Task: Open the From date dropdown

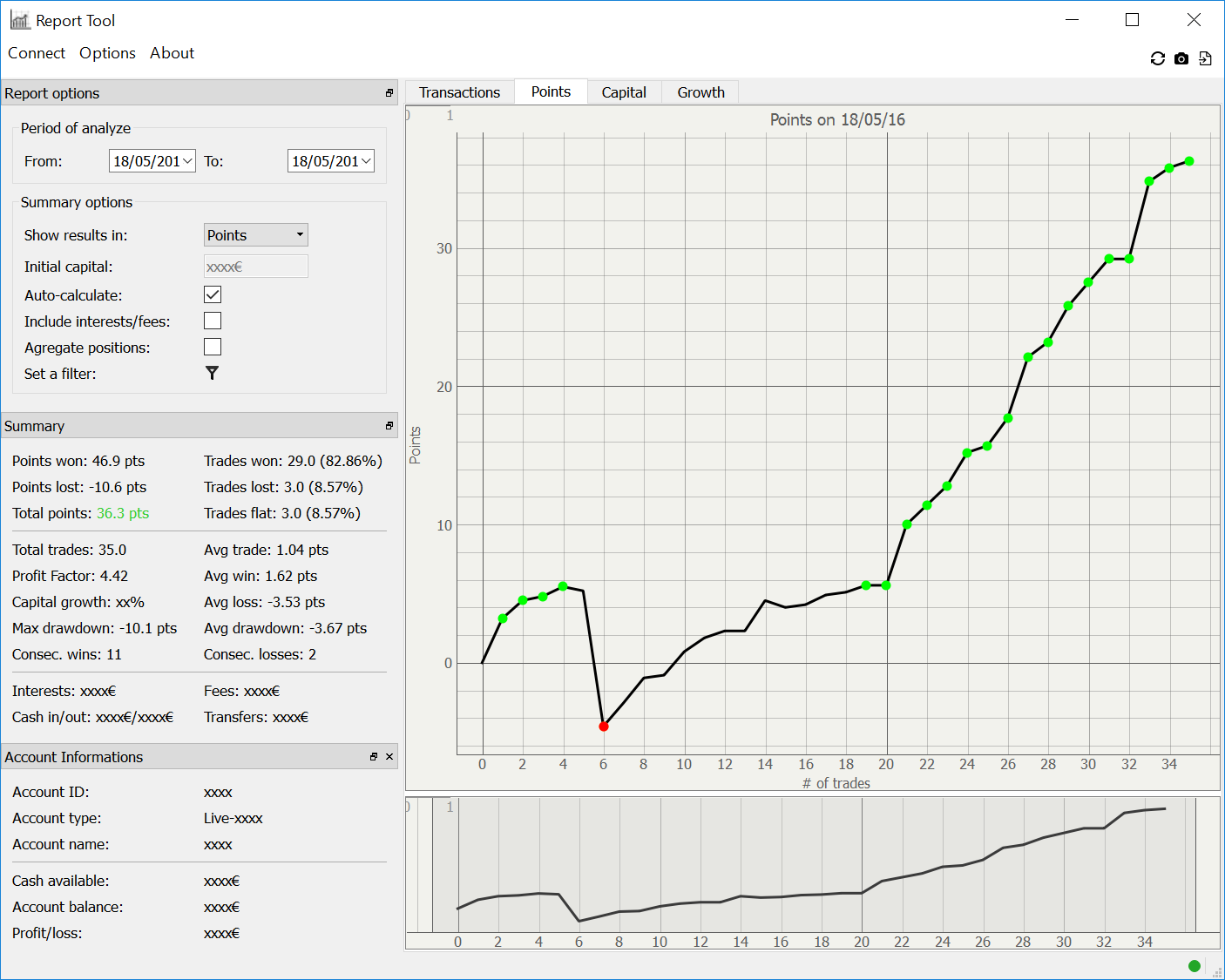Action: click(x=188, y=161)
